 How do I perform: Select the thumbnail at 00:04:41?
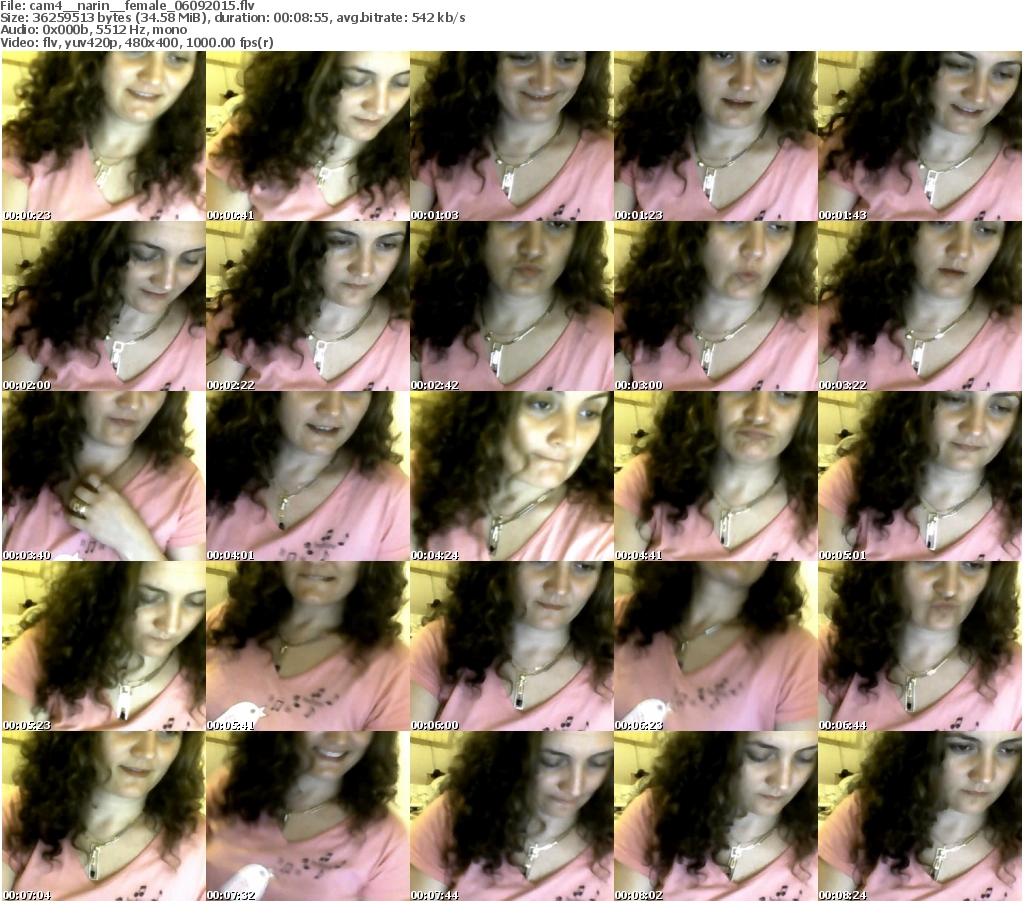tap(715, 476)
